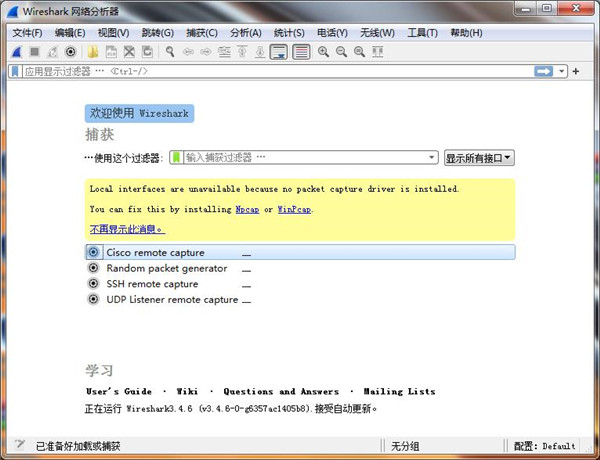600x460 pixels.
Task: Reload this capture file icon
Action: click(x=147, y=52)
